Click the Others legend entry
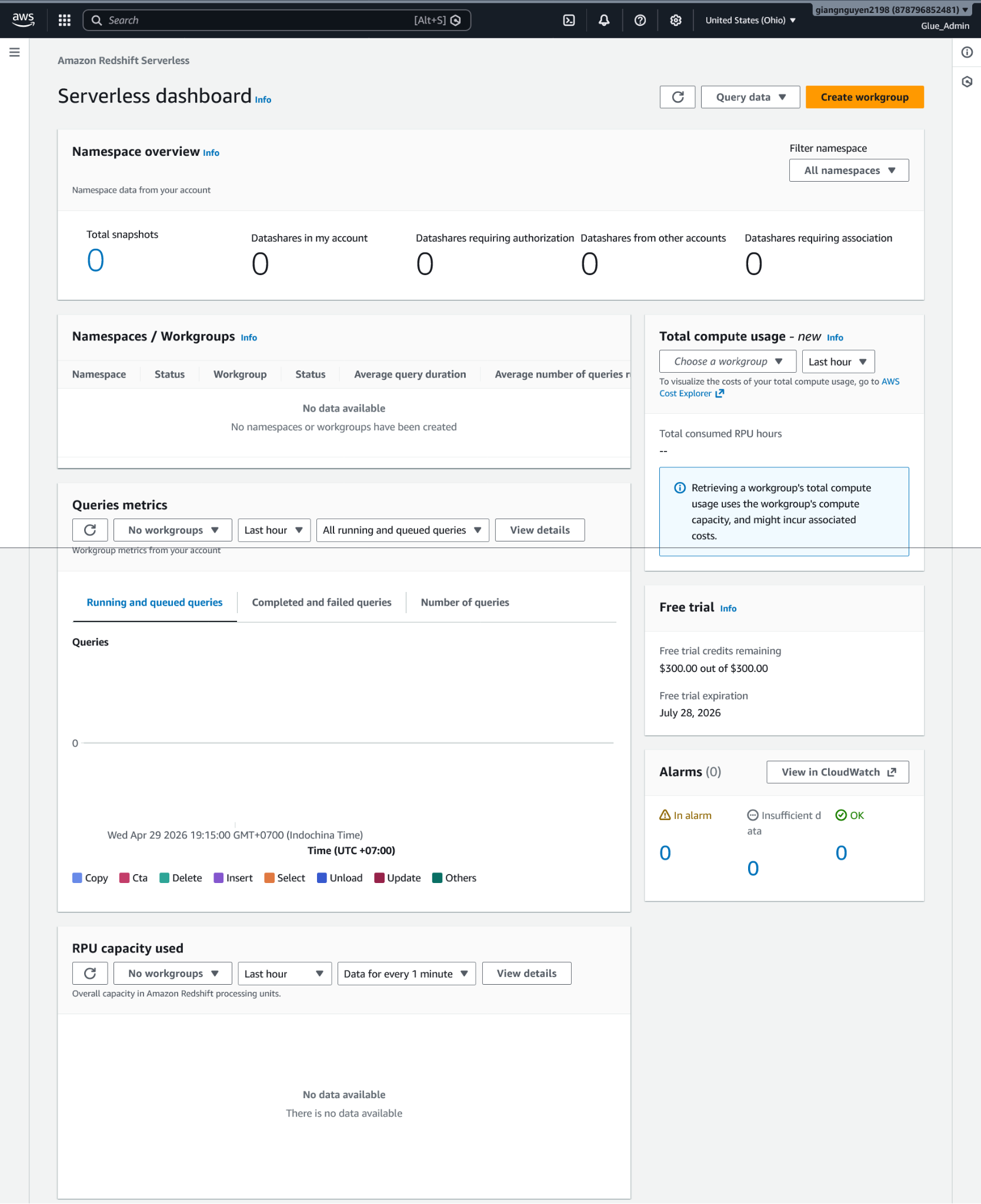981x1204 pixels. [x=455, y=878]
